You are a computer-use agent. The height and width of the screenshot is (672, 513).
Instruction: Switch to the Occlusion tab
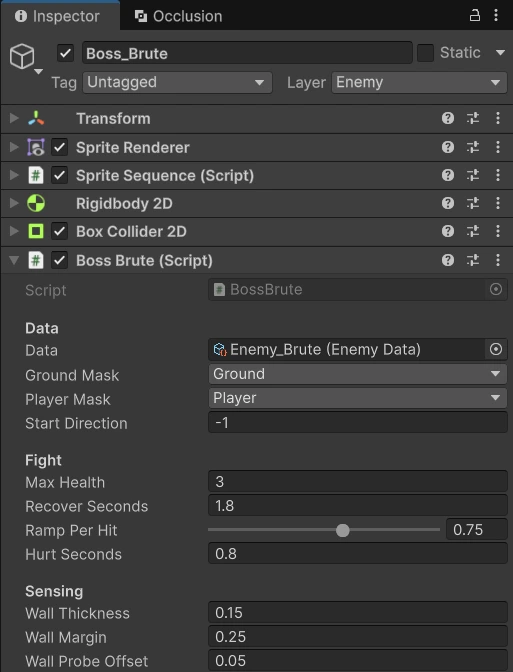[x=178, y=16]
